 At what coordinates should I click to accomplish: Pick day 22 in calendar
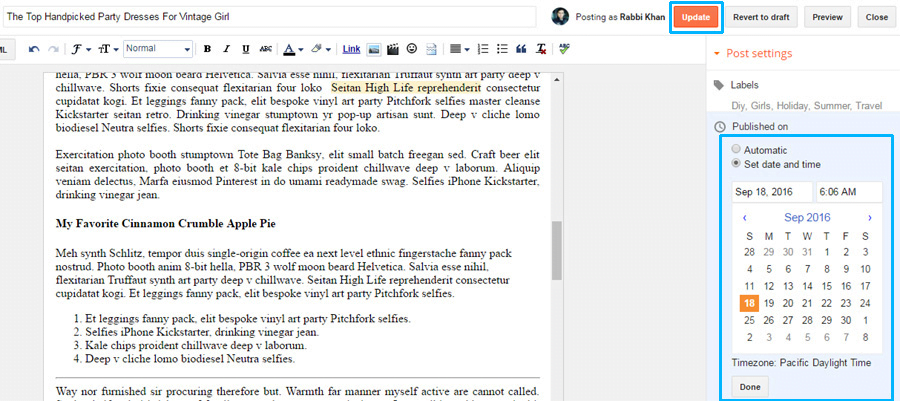pos(827,303)
